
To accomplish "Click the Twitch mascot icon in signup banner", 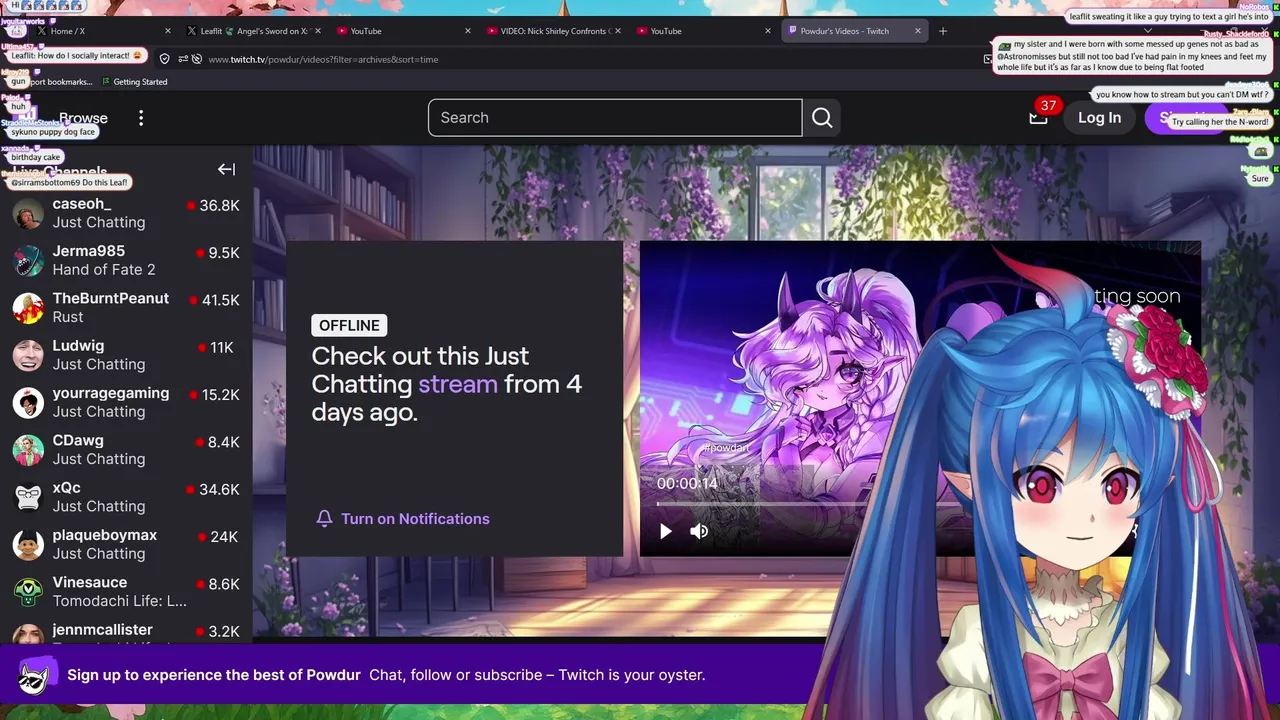I will coord(34,676).
